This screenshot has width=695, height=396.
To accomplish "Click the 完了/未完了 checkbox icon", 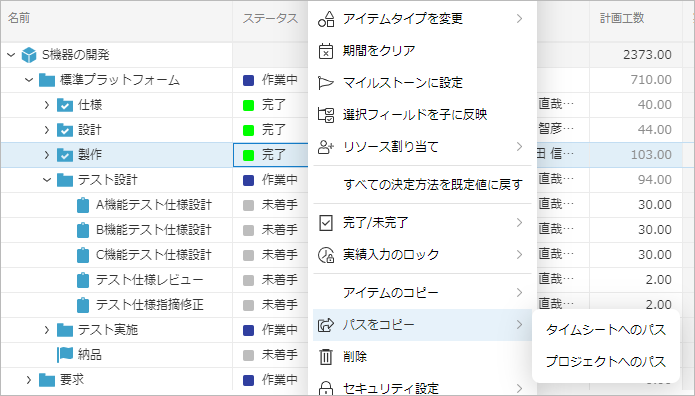I will [326, 223].
